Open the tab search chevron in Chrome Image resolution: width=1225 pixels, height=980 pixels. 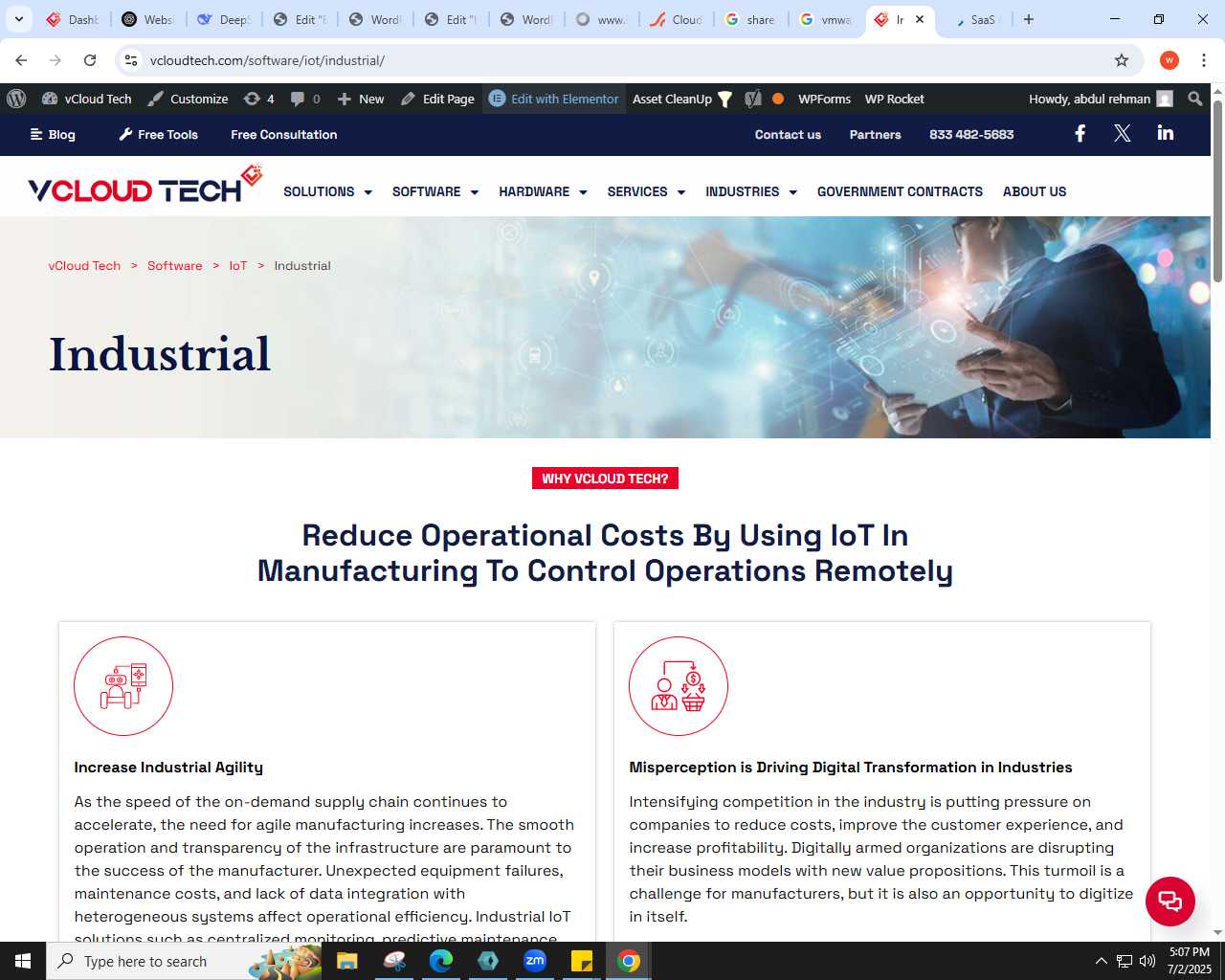point(19,19)
